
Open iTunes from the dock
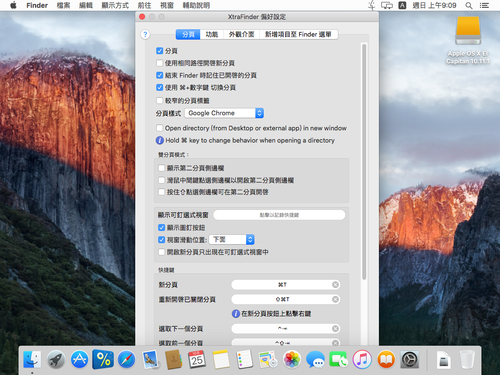pyautogui.click(x=362, y=360)
